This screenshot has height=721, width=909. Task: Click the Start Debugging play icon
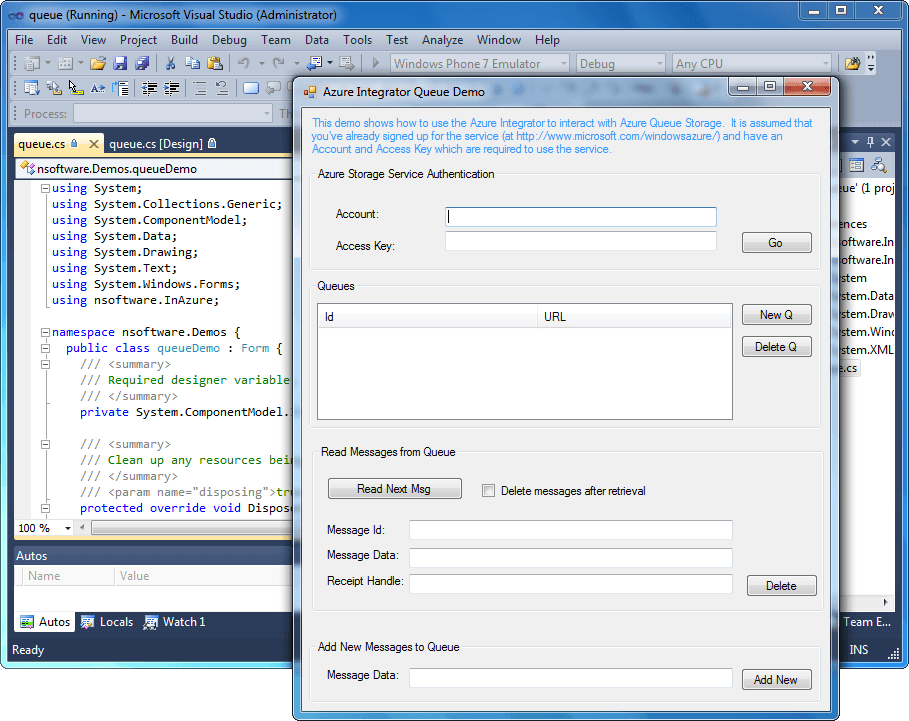point(376,63)
